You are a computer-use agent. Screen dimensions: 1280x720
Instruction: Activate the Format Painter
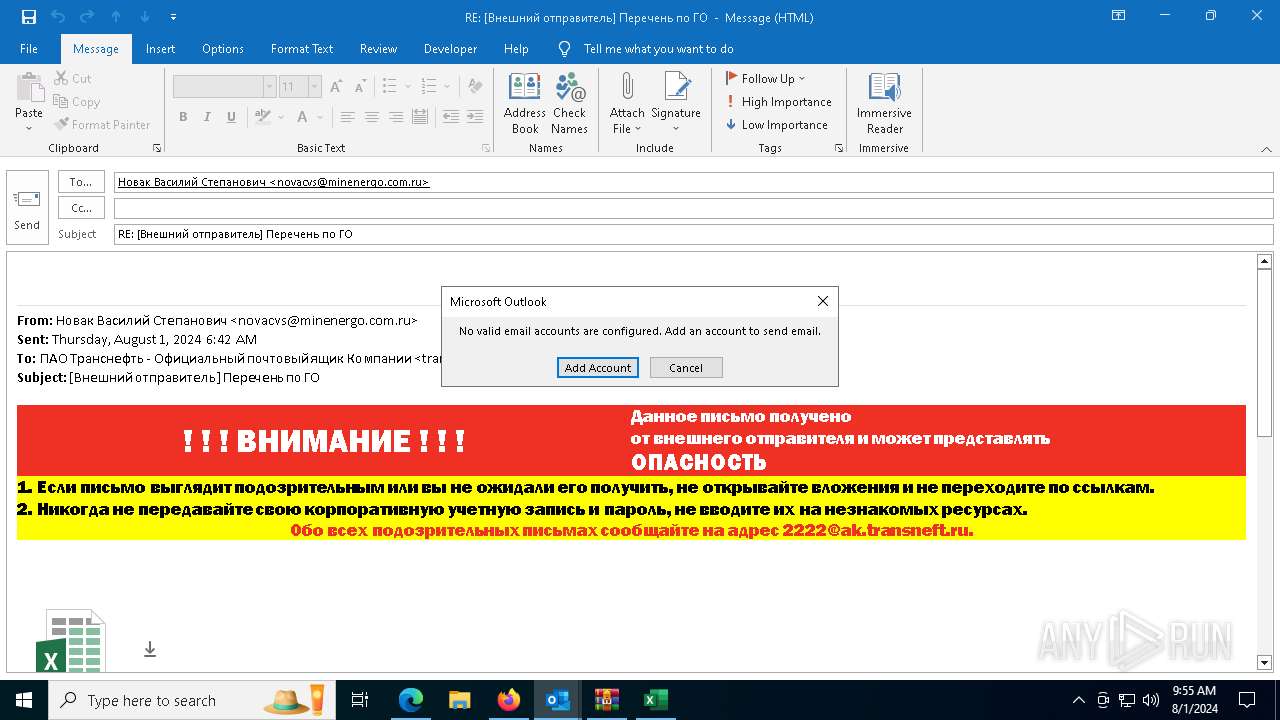(x=102, y=124)
